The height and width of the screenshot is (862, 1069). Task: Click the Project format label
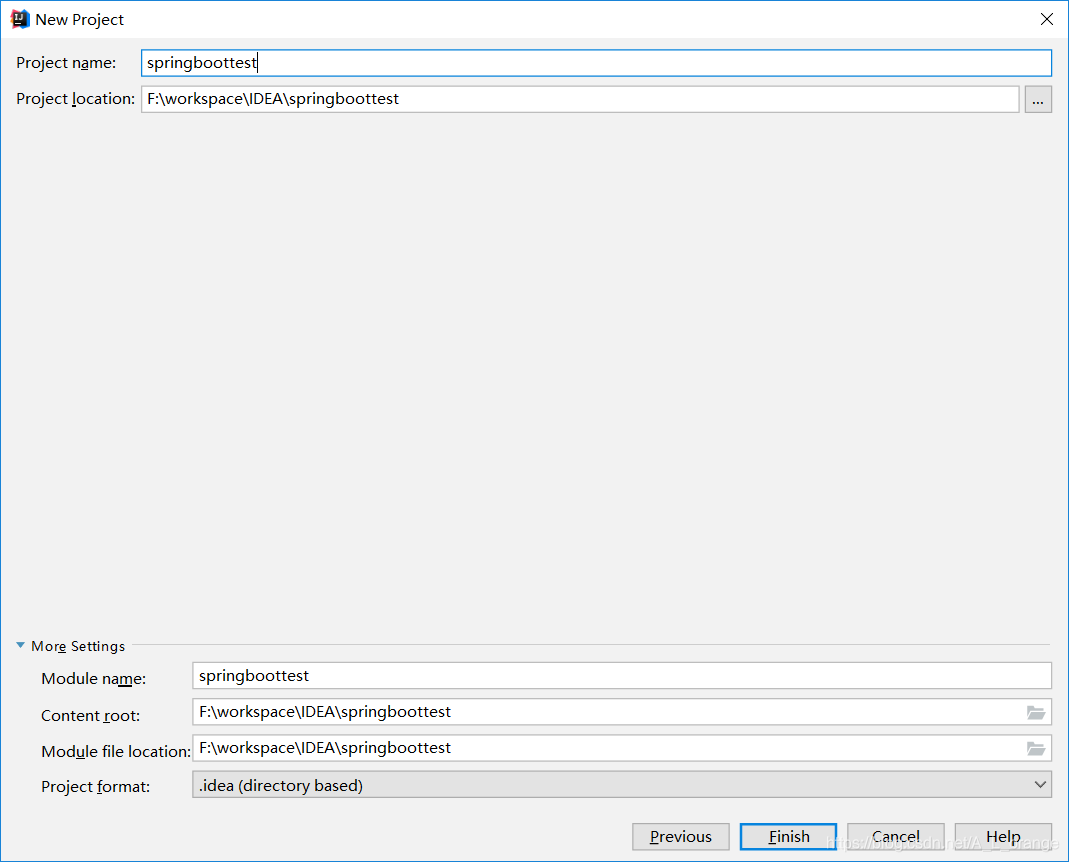[x=95, y=786]
